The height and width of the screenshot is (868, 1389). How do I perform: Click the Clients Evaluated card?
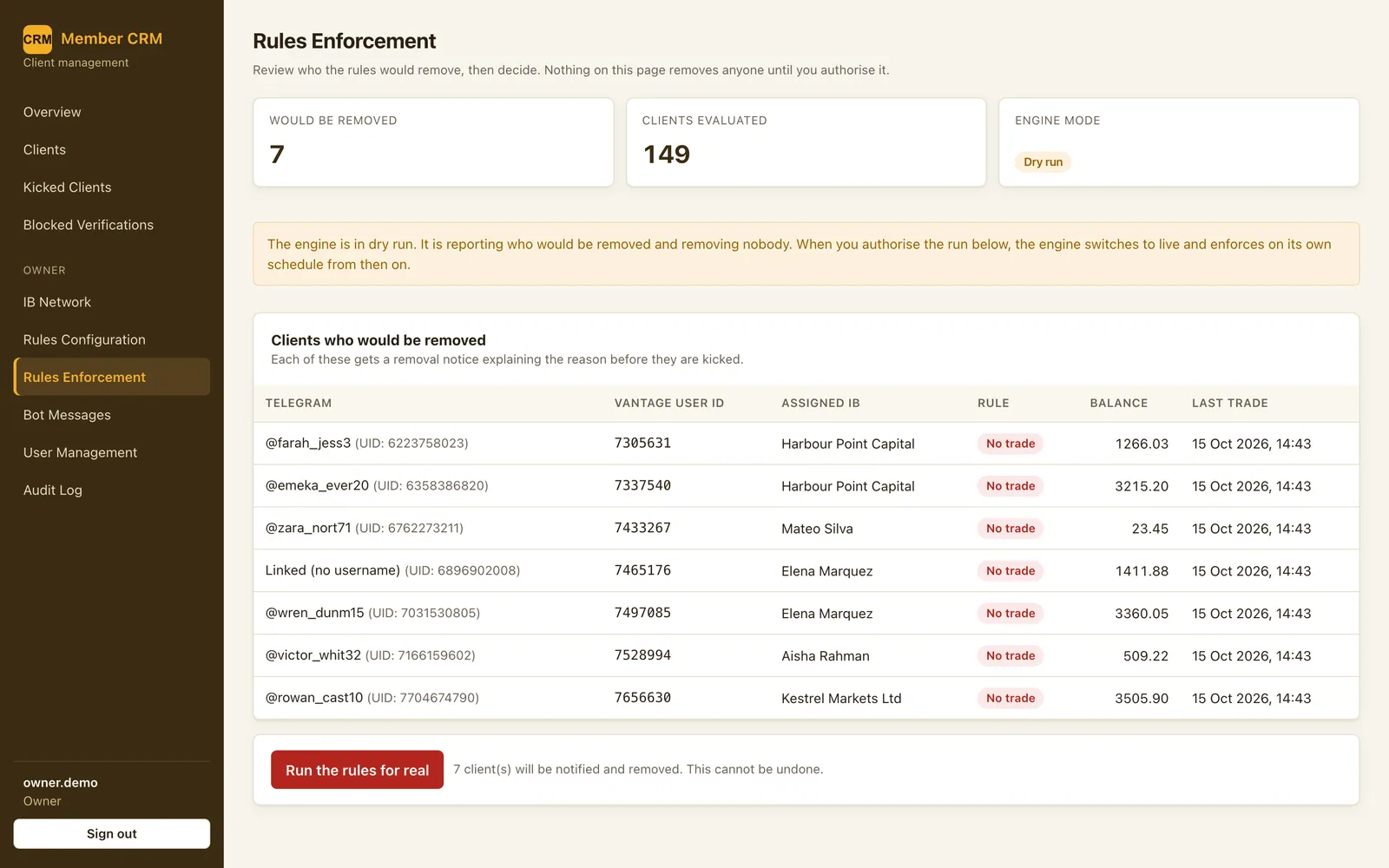point(806,142)
